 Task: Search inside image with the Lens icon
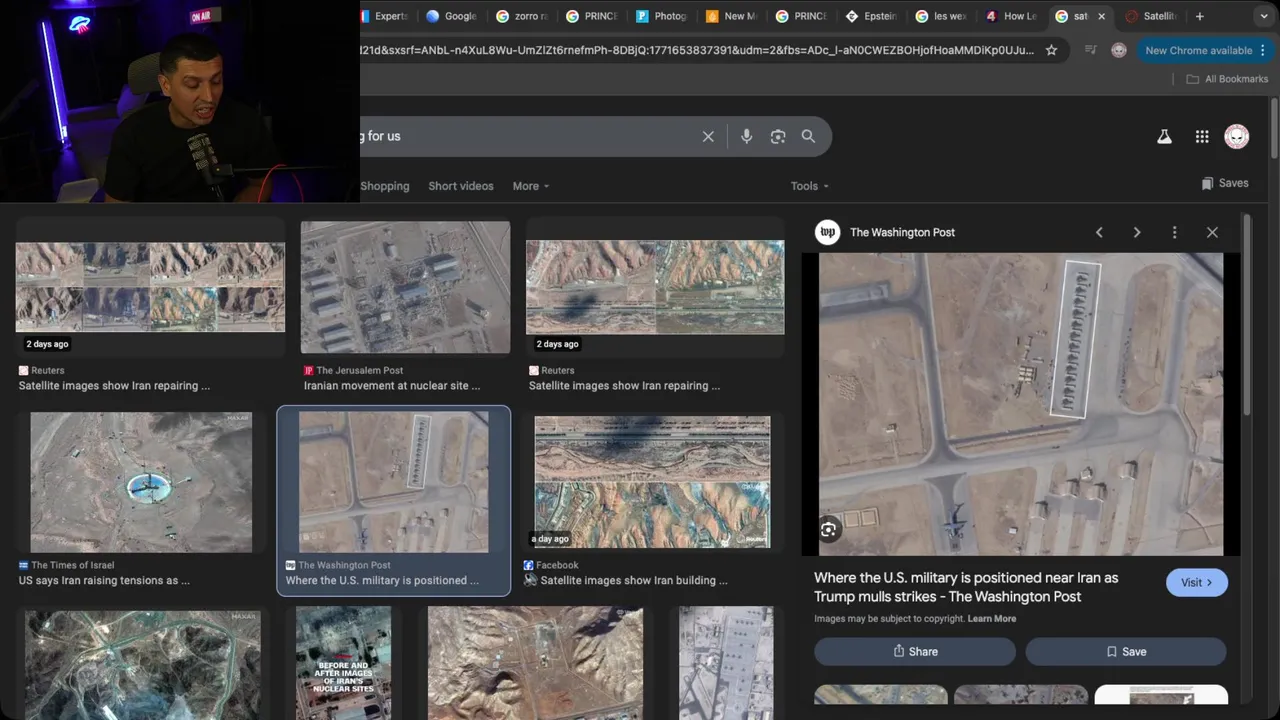pyautogui.click(x=828, y=530)
